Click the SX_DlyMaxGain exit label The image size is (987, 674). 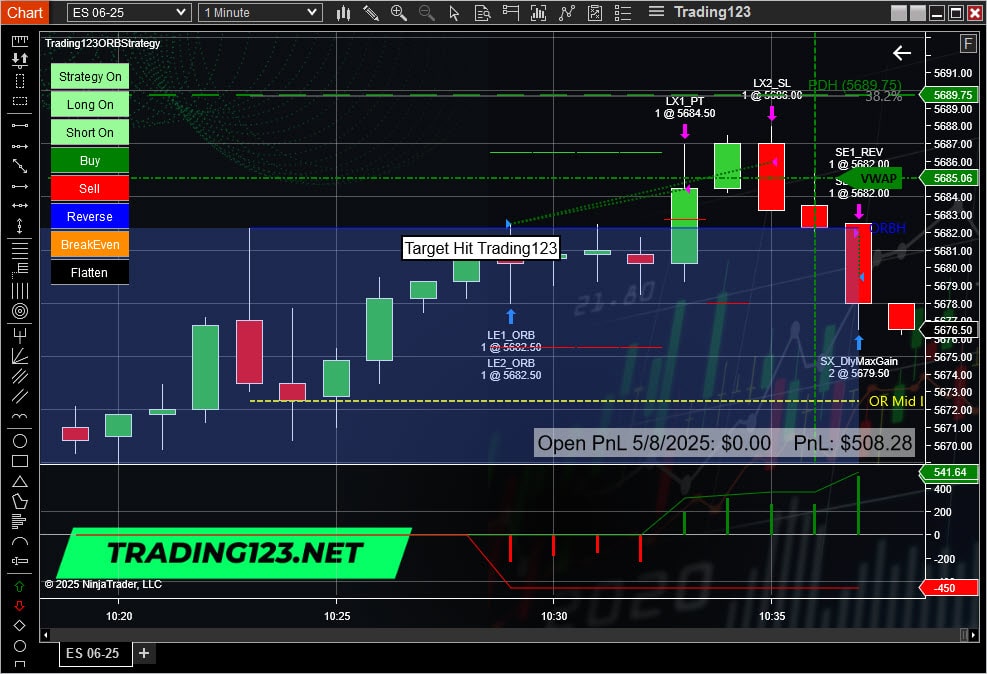pyautogui.click(x=859, y=361)
